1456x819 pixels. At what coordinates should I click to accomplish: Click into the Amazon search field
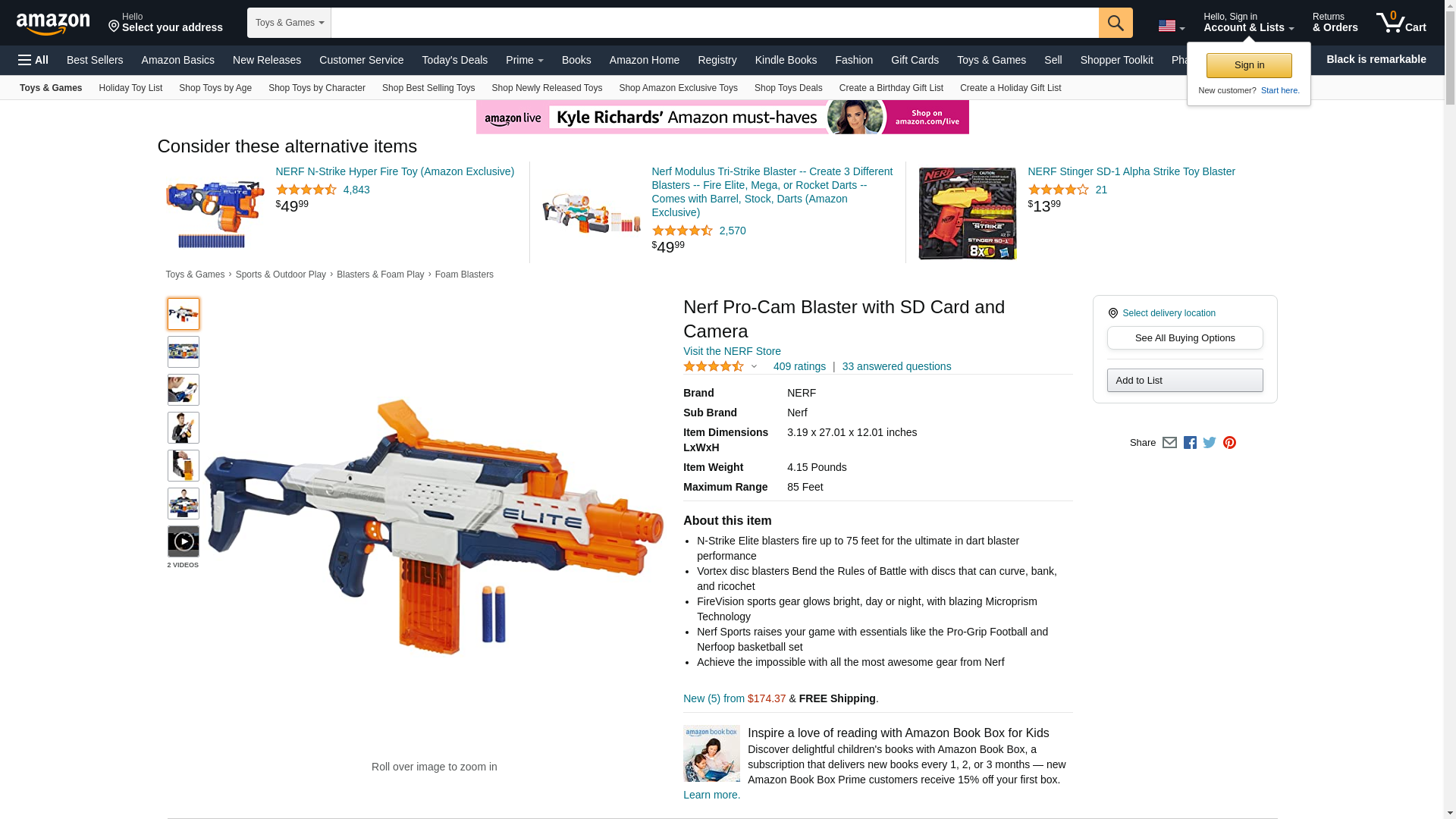[714, 23]
